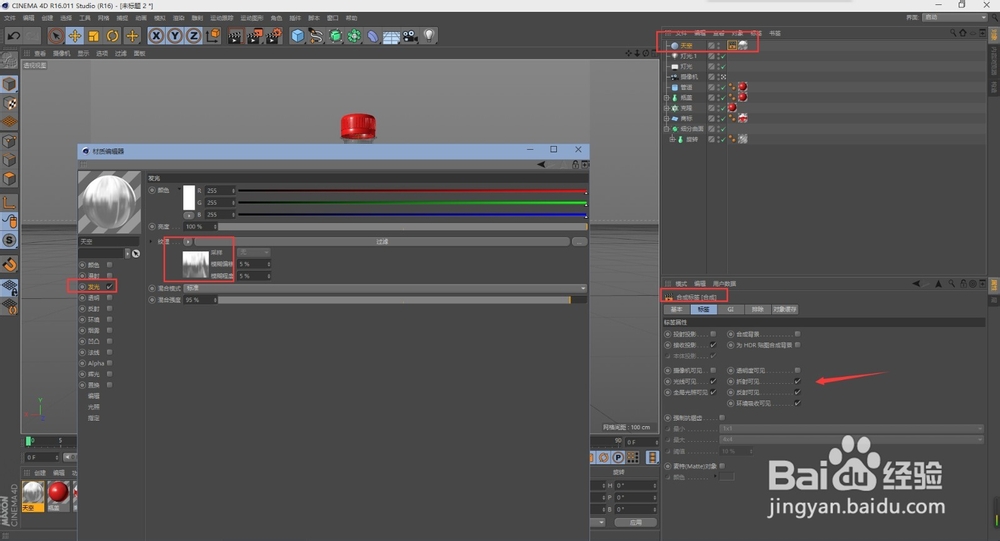Select the red material sphere thumbnail
Screen dimensions: 1000x541
(x=58, y=493)
